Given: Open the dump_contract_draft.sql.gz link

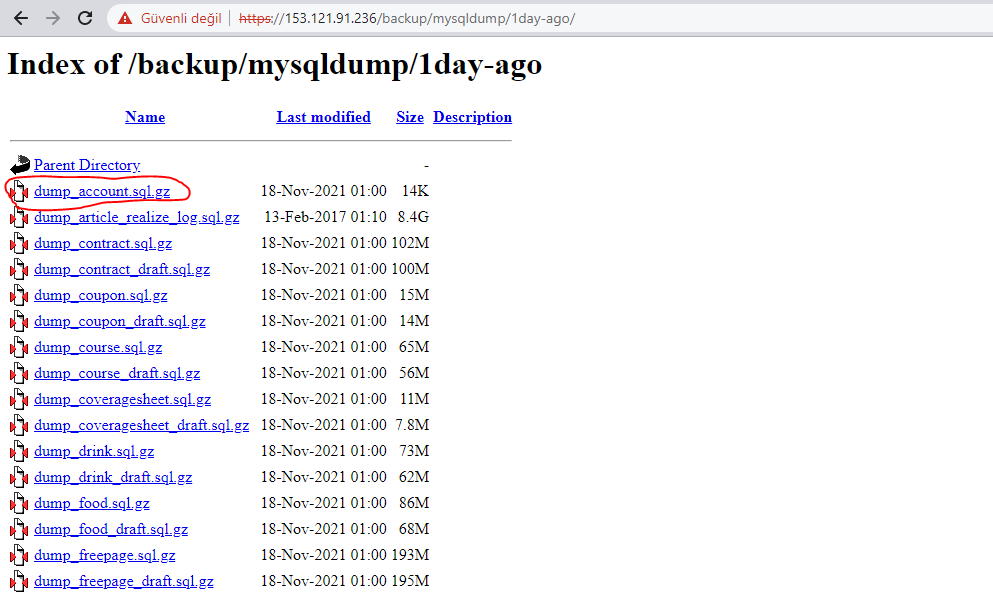Looking at the screenshot, I should (122, 269).
